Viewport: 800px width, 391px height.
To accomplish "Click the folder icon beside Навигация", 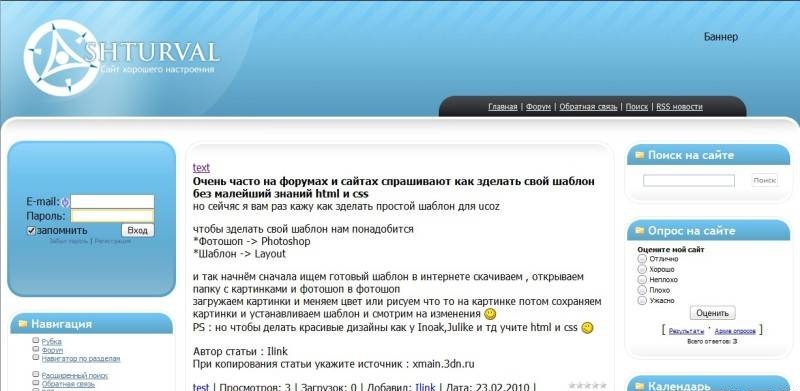I will click(23, 324).
